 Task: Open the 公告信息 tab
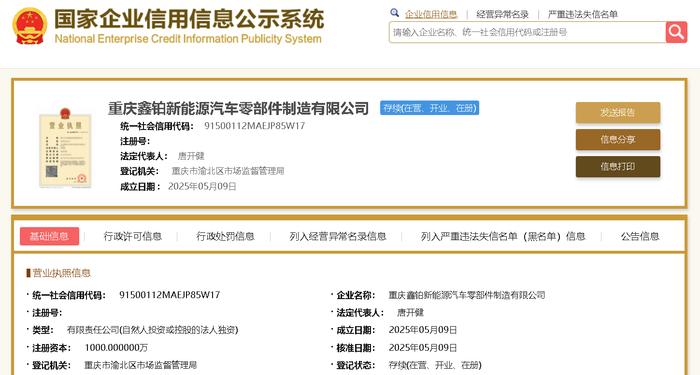(x=640, y=236)
